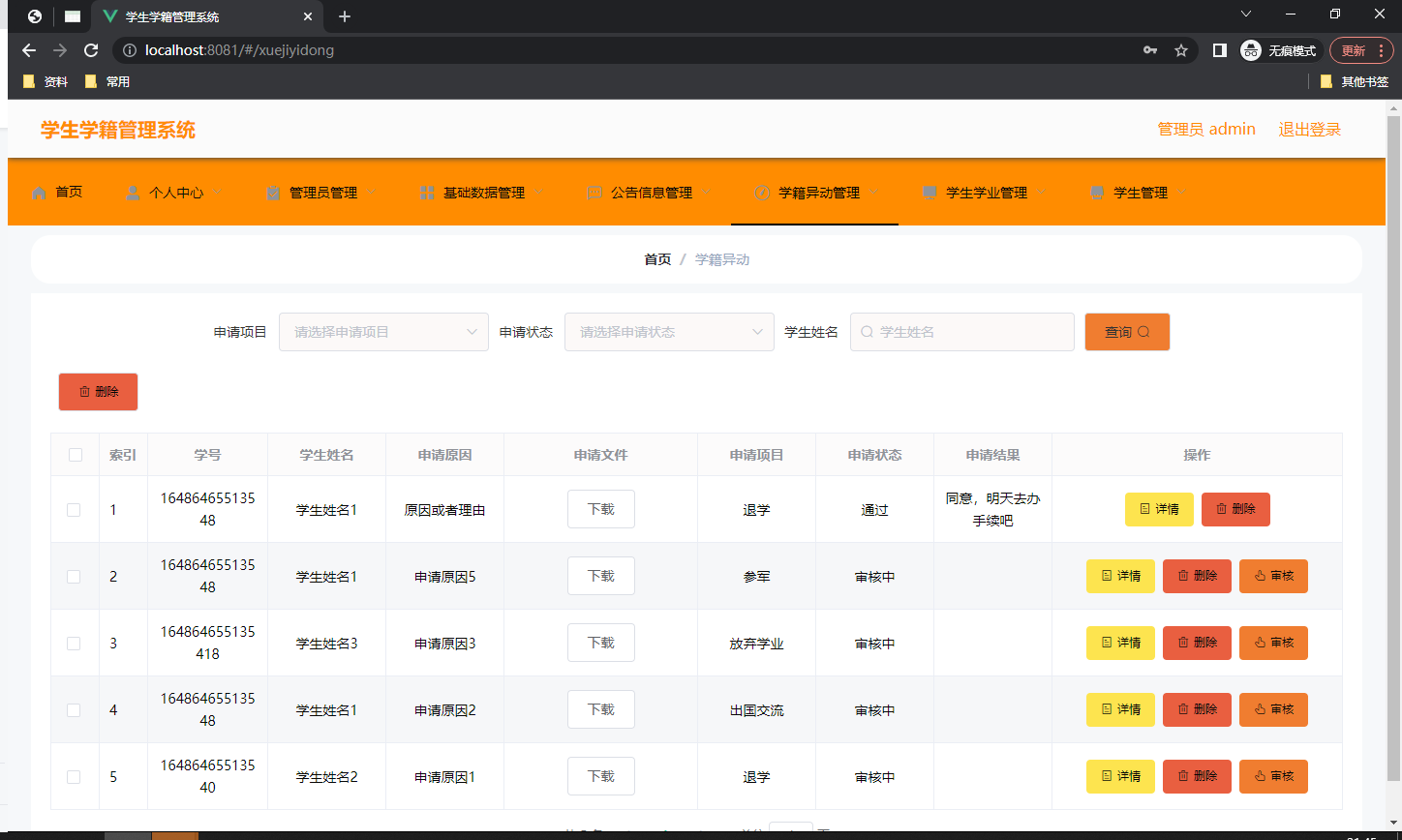This screenshot has width=1402, height=840.
Task: Click the icon beside 学生管理
Action: pyautogui.click(x=1097, y=193)
